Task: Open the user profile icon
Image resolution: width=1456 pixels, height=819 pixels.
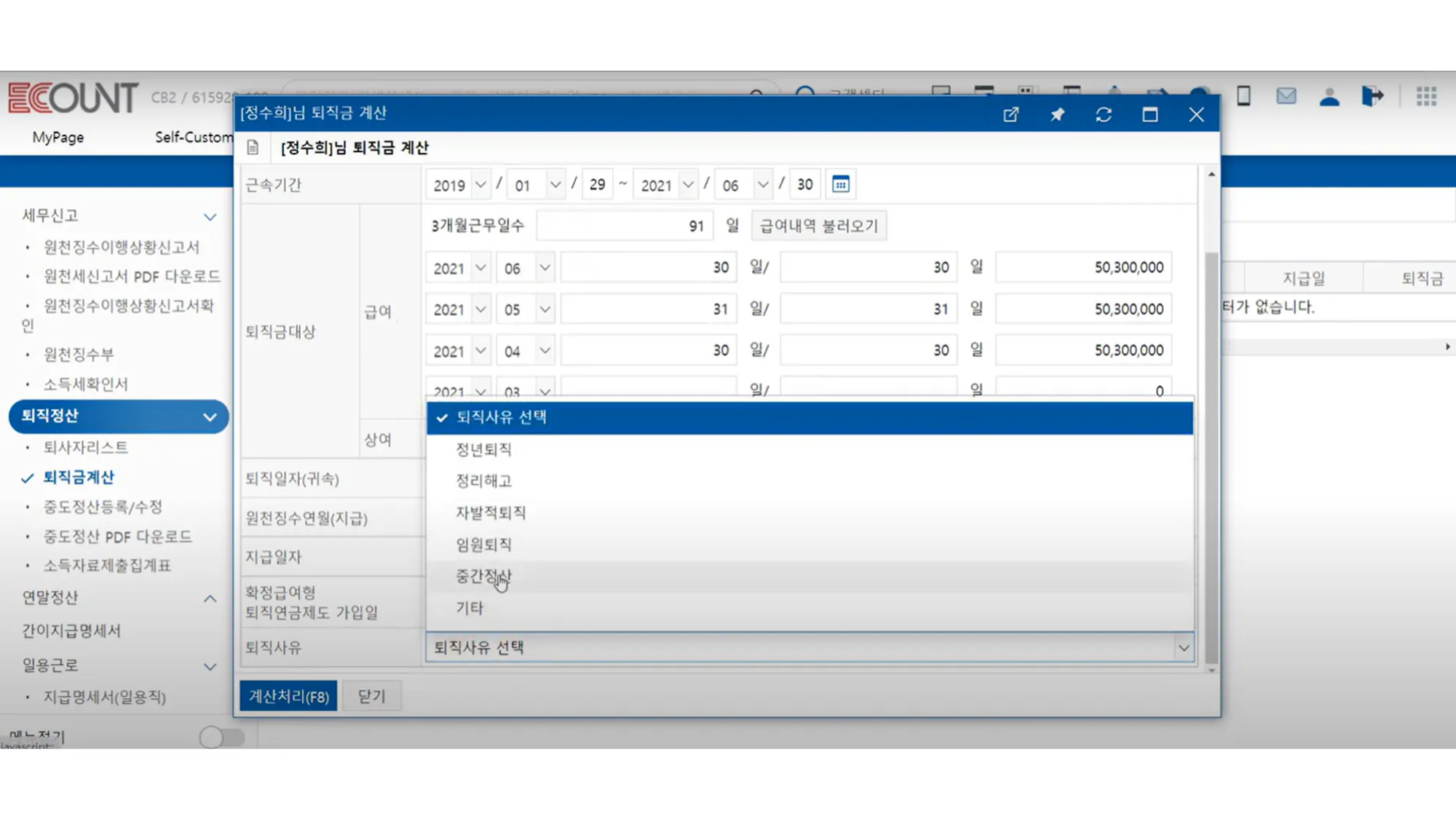Action: click(x=1329, y=96)
